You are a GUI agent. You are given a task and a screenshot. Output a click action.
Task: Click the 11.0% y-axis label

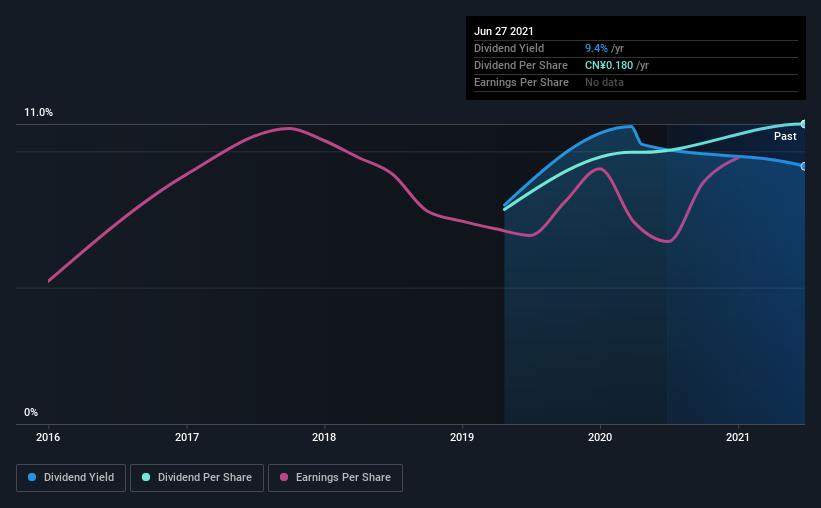(x=38, y=113)
